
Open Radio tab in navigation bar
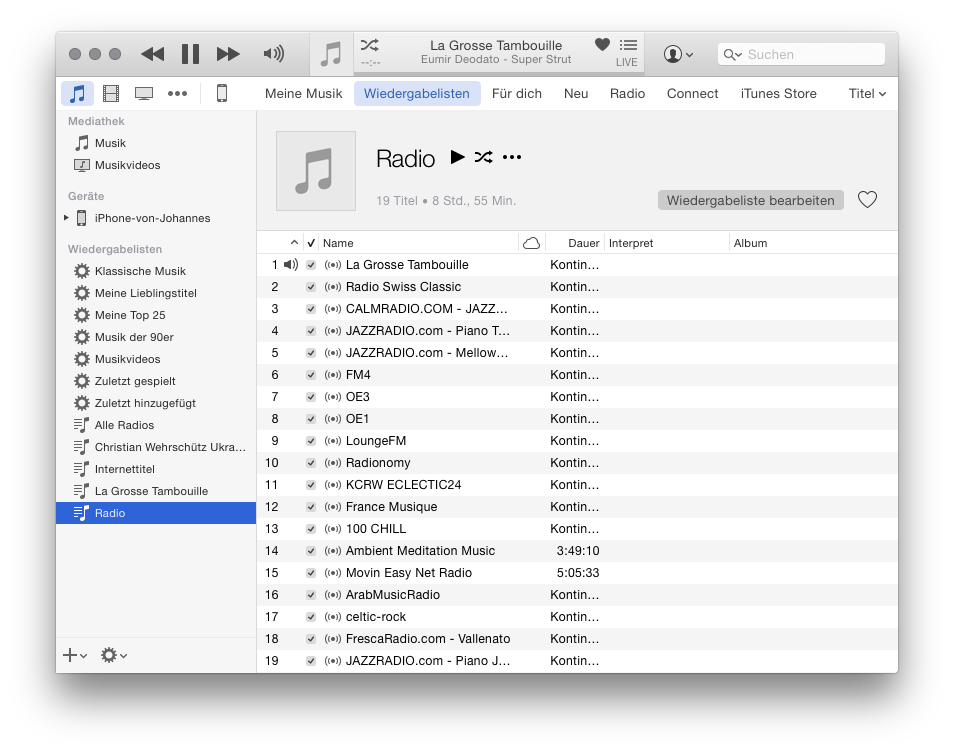627,94
